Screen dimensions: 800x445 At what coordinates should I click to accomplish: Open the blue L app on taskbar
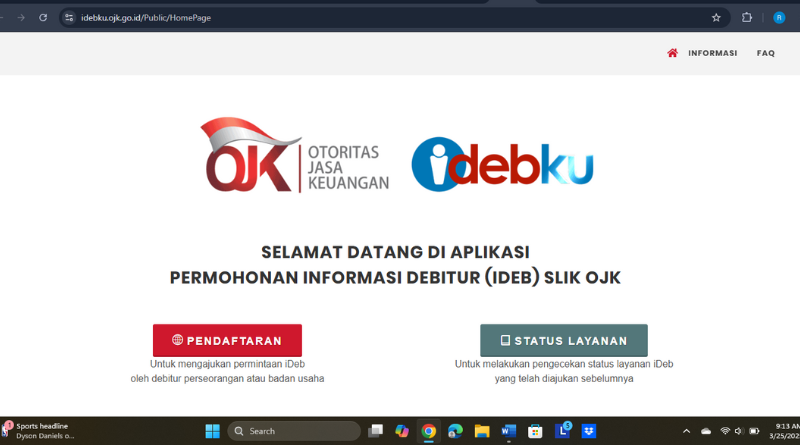(x=563, y=430)
